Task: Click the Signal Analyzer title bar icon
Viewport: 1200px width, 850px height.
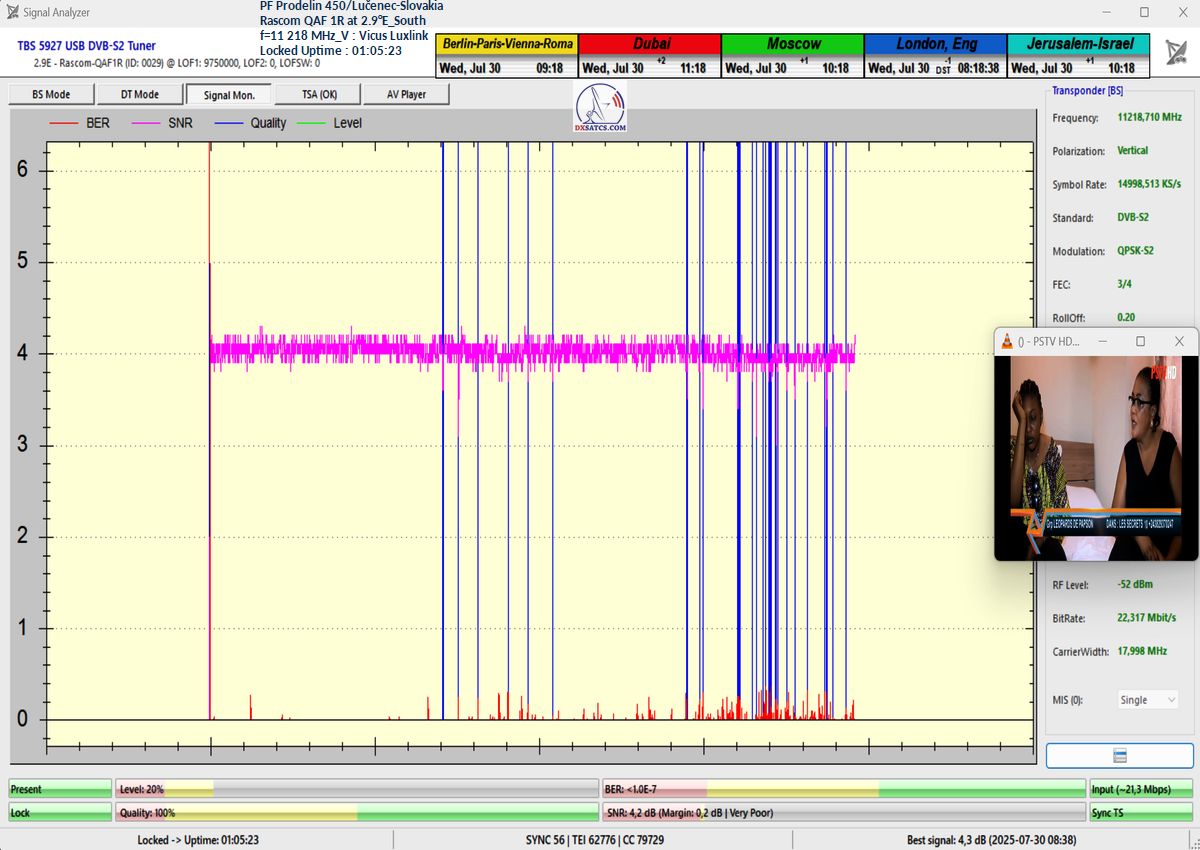Action: coord(12,12)
